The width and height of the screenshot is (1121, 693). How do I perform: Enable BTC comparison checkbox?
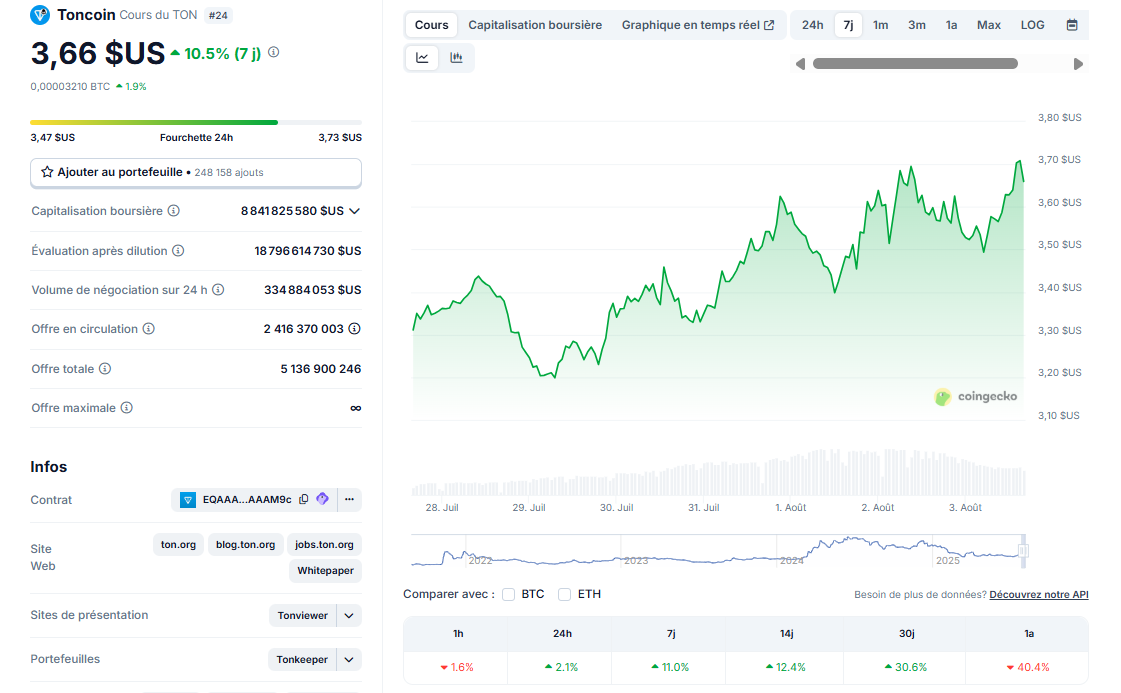click(x=508, y=594)
